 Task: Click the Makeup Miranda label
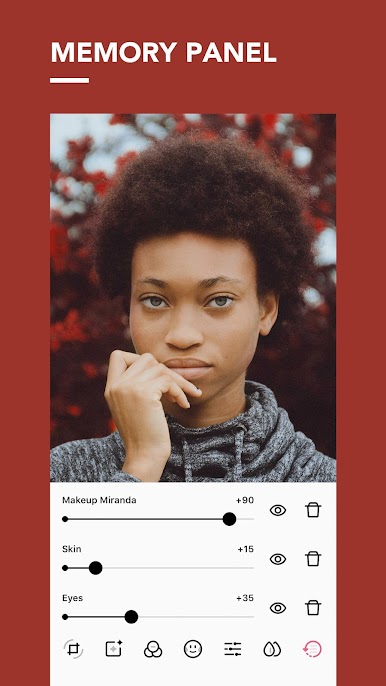tap(99, 500)
